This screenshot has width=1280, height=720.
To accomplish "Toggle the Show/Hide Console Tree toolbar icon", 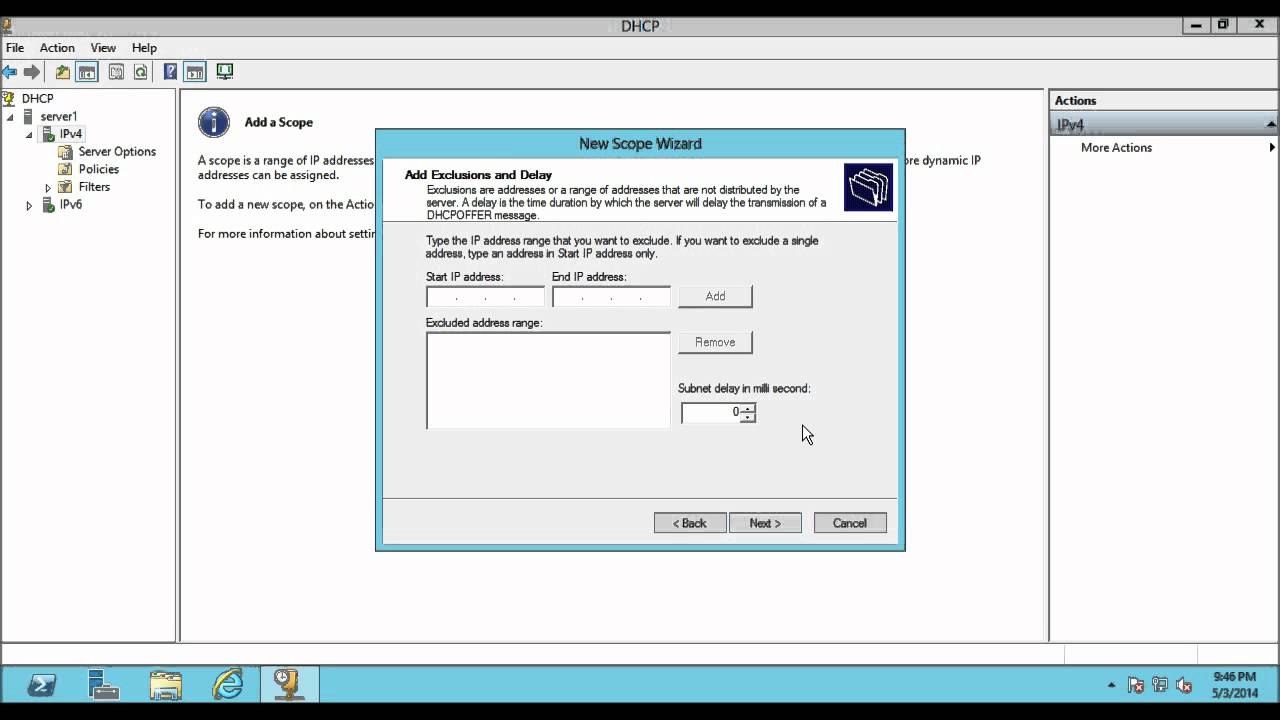I will click(88, 72).
